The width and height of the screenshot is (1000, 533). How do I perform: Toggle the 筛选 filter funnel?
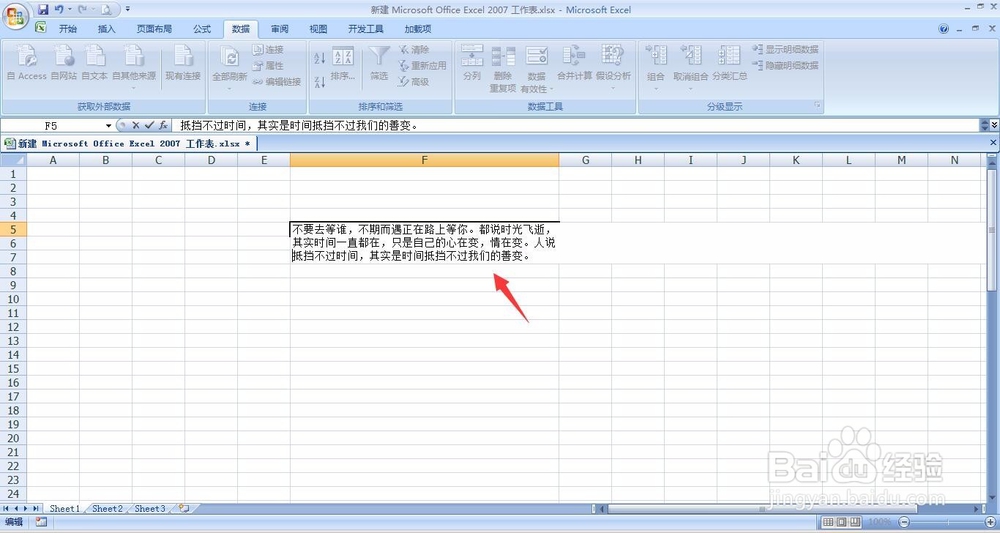click(379, 62)
